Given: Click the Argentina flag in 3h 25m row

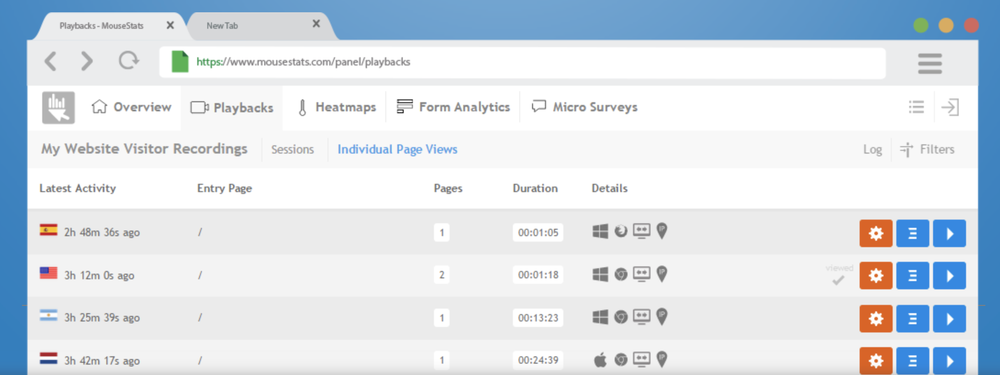Looking at the screenshot, I should tap(48, 315).
